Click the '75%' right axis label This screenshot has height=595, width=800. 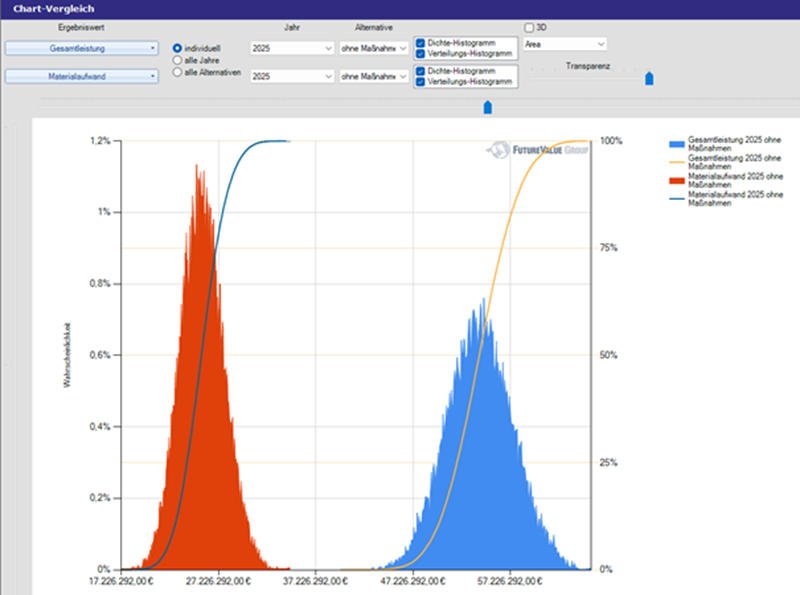coord(608,248)
